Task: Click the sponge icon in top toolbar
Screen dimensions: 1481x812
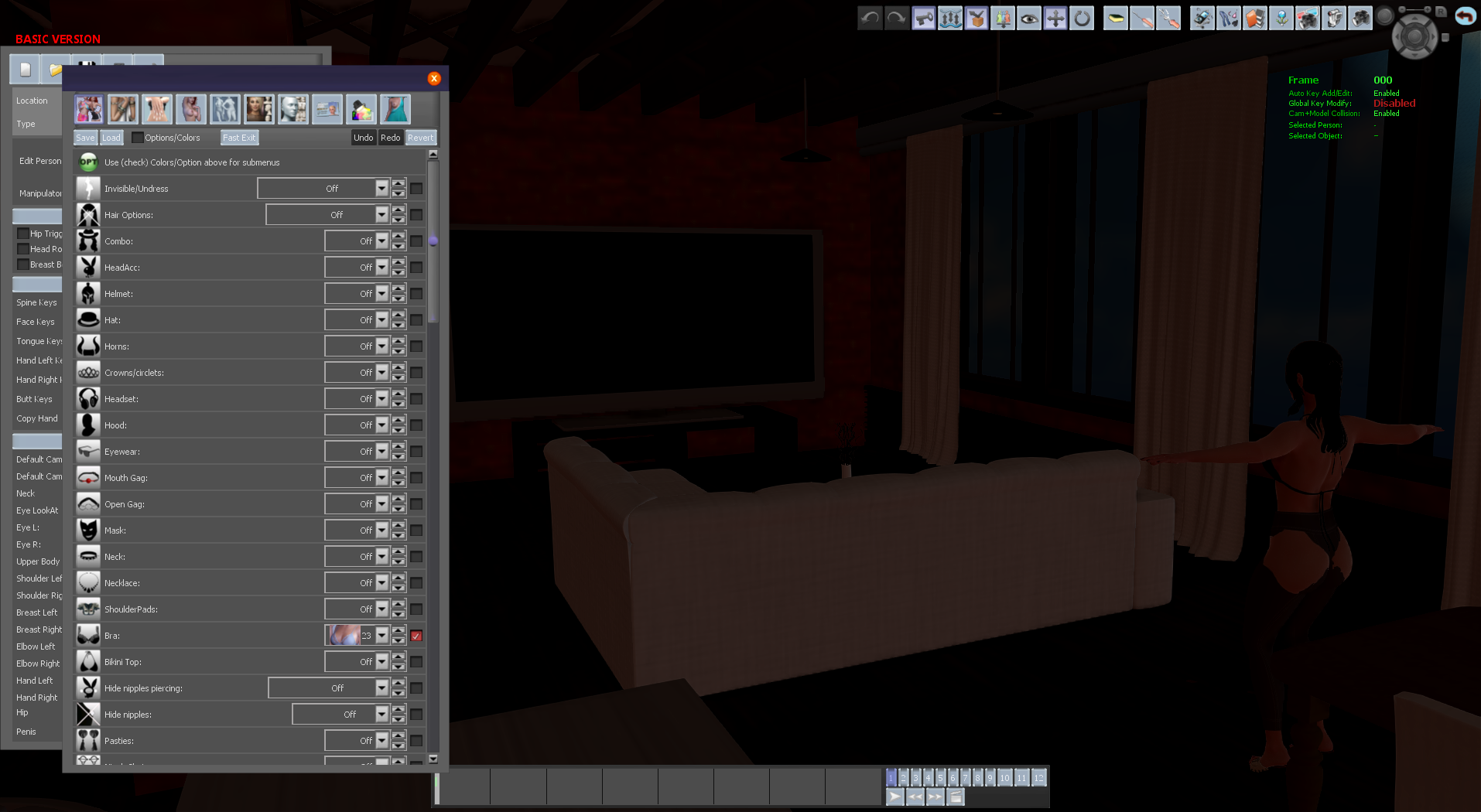Action: point(1115,18)
